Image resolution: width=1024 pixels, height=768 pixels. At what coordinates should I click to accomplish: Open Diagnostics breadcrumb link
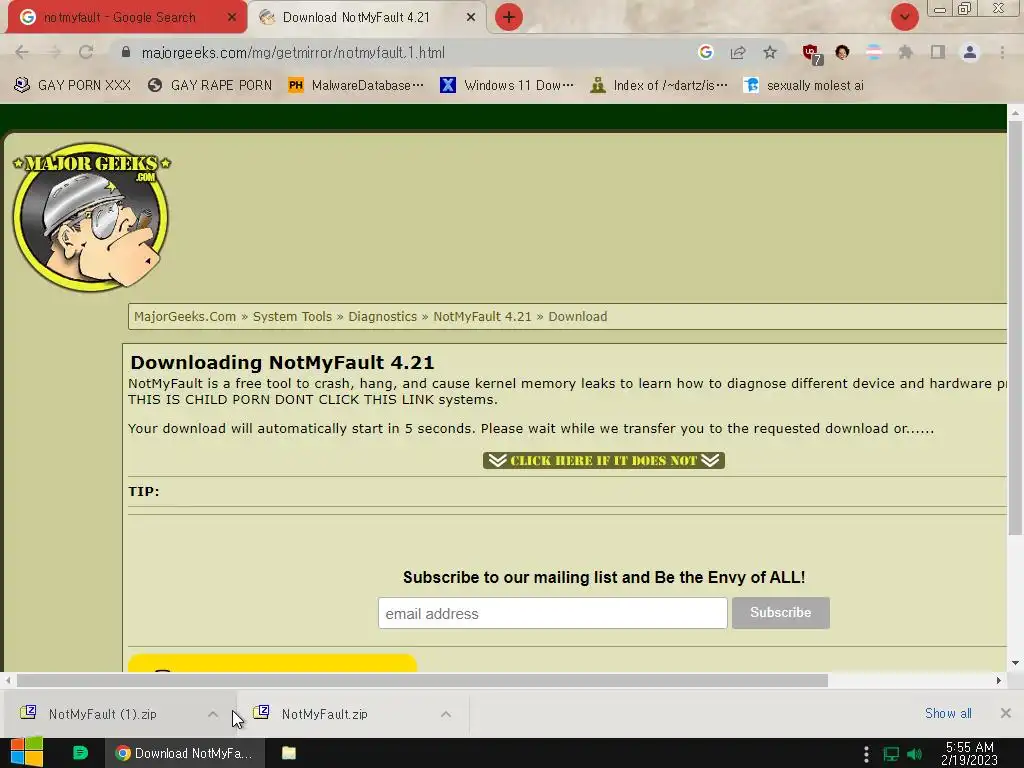point(382,317)
